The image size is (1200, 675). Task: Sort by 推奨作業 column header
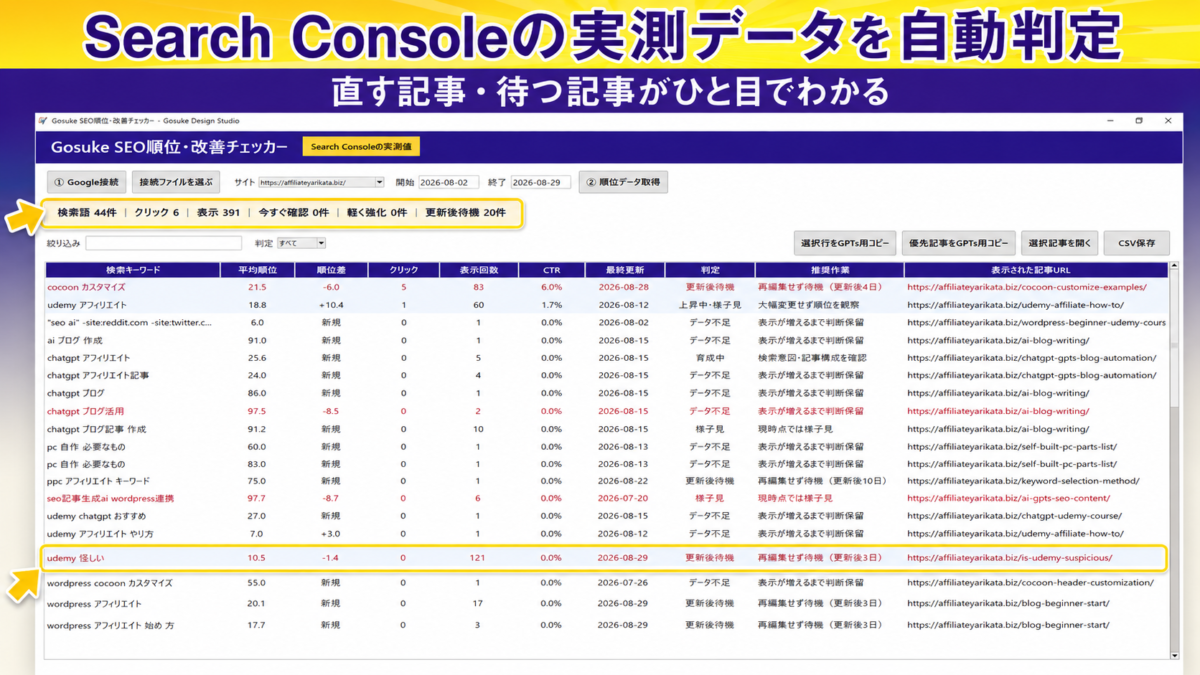pos(830,270)
